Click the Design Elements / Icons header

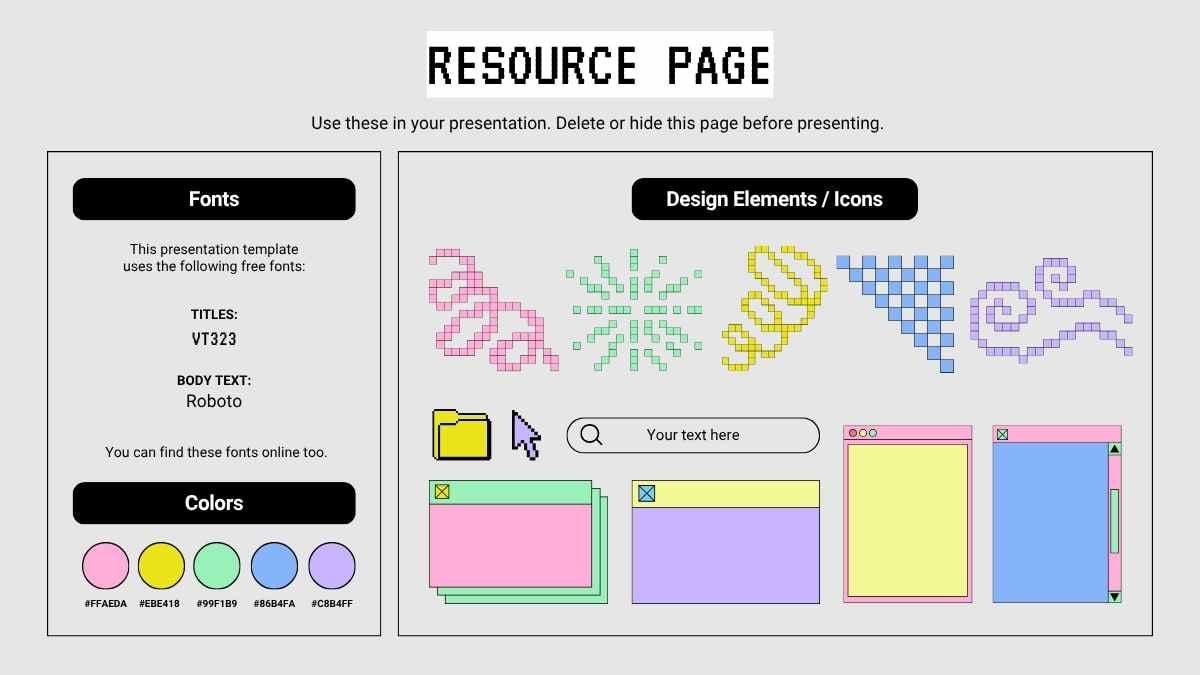coord(774,199)
